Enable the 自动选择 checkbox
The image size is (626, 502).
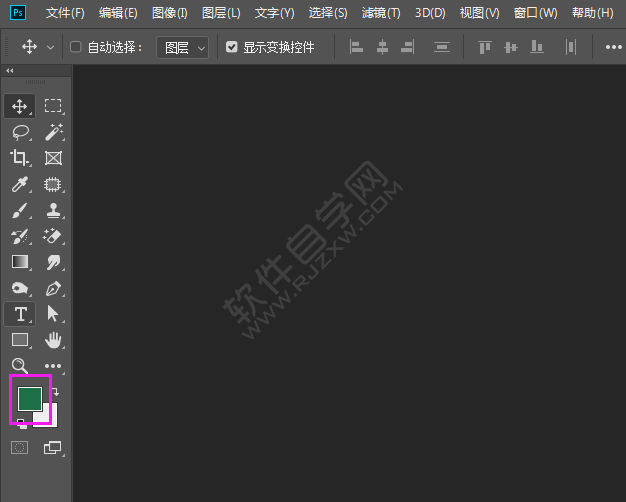[x=75, y=47]
